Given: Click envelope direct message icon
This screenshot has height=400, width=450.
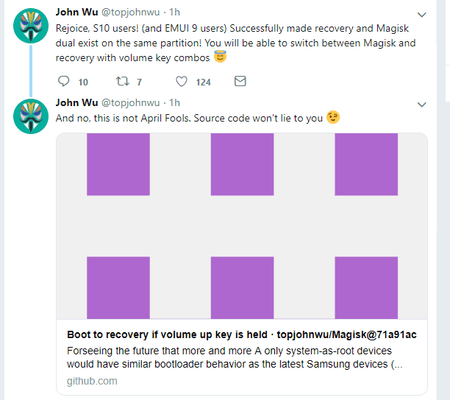Looking at the screenshot, I should (x=240, y=81).
